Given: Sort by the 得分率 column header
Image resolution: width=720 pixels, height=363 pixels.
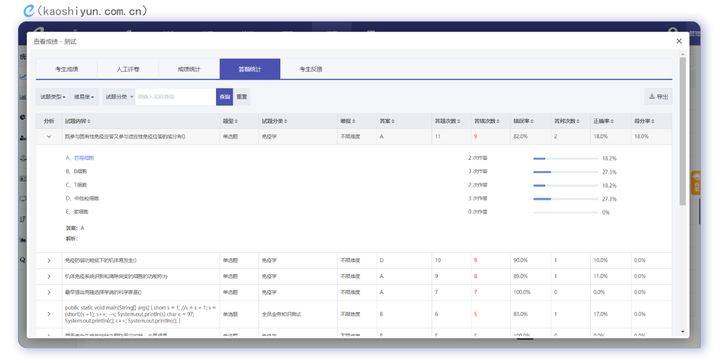Looking at the screenshot, I should point(644,121).
